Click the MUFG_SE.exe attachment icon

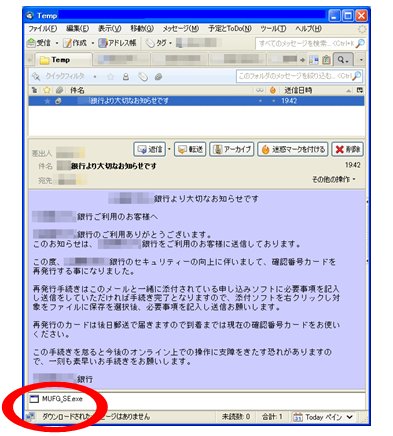click(34, 399)
